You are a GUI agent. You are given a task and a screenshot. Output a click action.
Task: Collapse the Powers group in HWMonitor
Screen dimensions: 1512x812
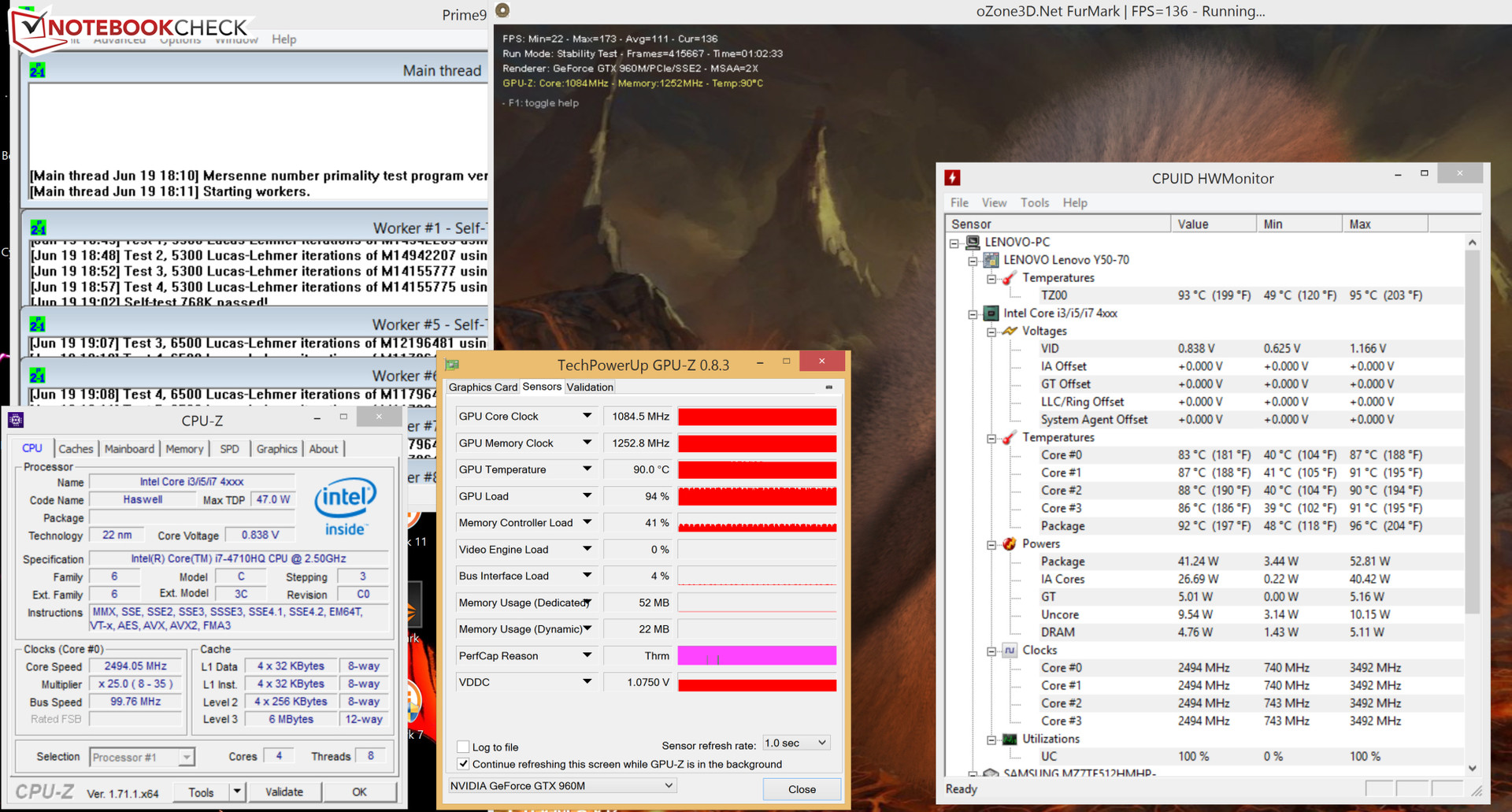[991, 544]
